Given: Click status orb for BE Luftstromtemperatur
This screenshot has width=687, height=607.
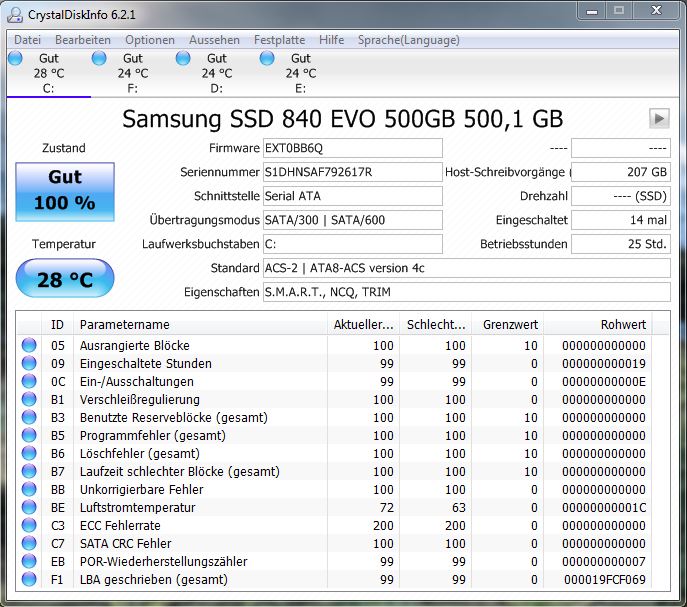Looking at the screenshot, I should click(x=29, y=507).
